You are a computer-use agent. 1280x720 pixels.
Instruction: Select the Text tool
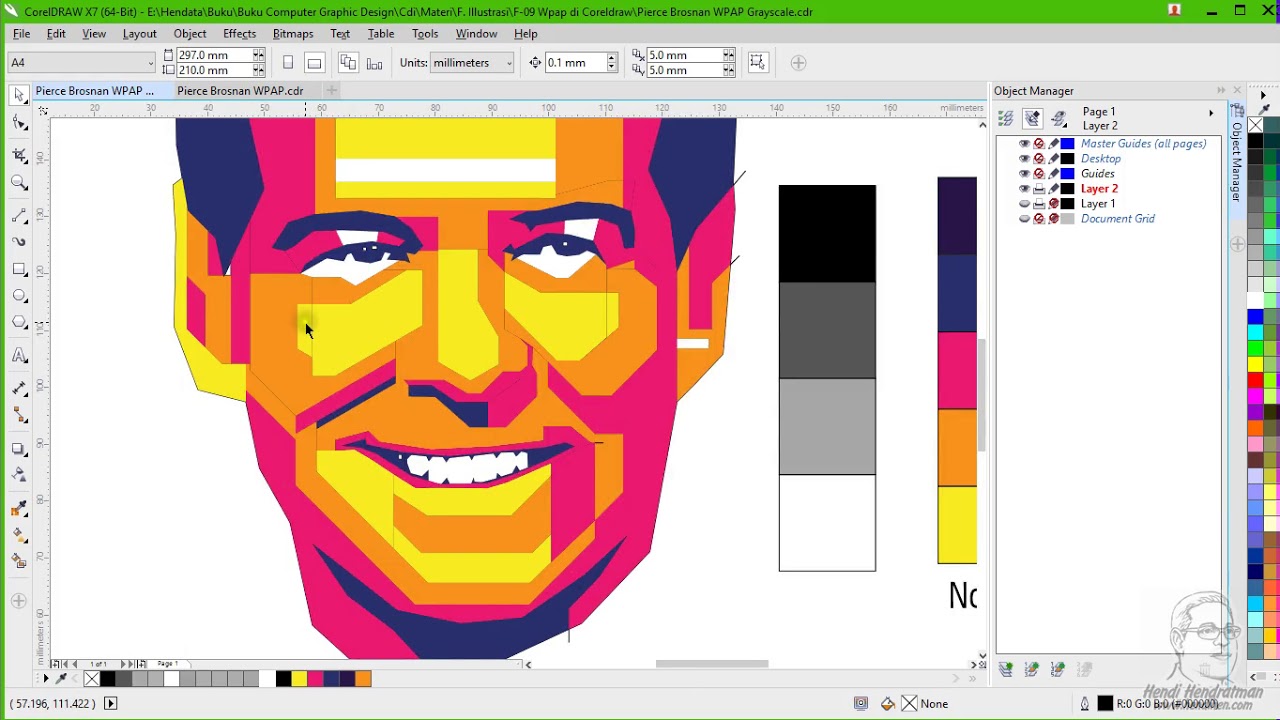pos(19,356)
